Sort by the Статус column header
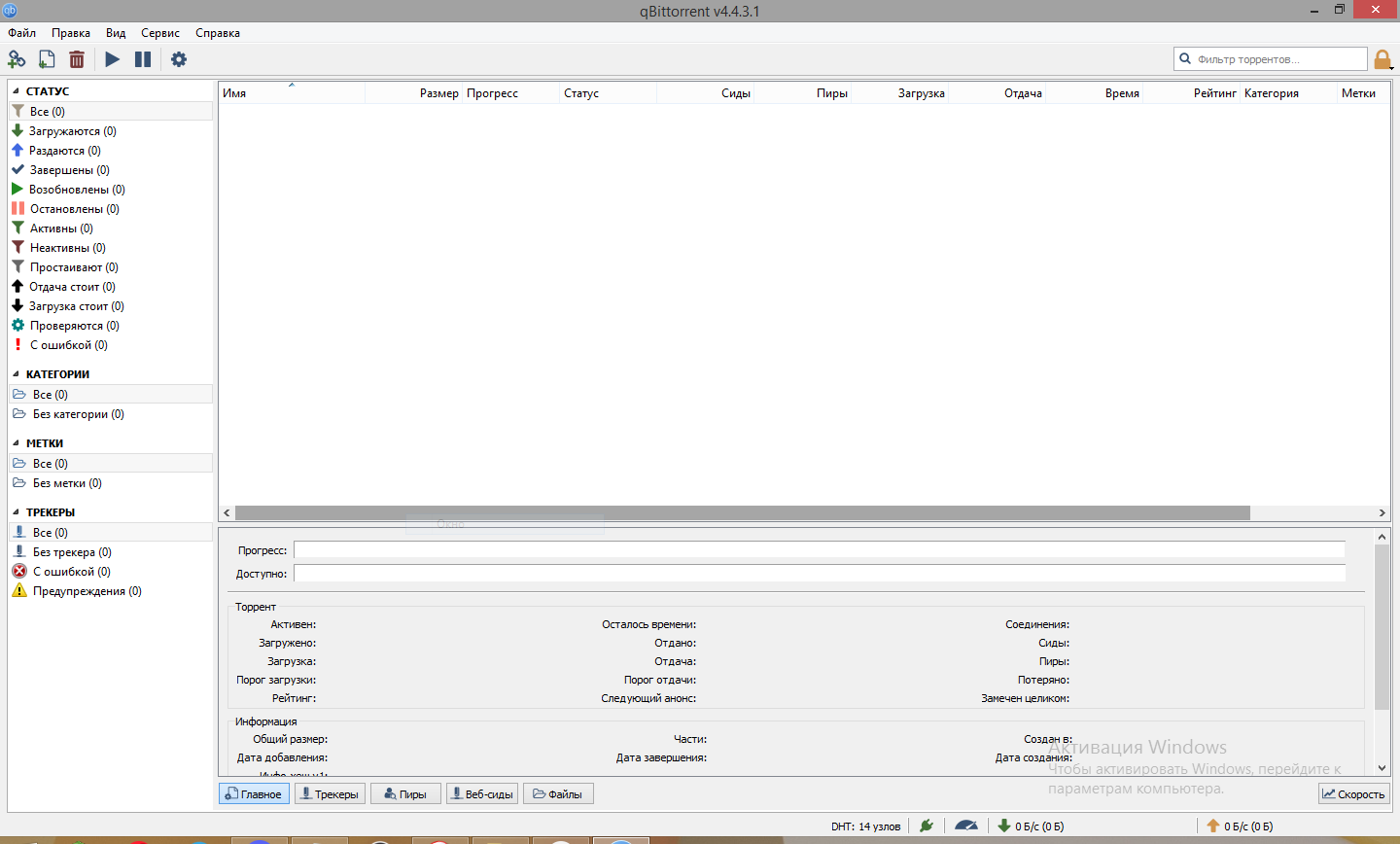The image size is (1400, 844). click(x=609, y=93)
